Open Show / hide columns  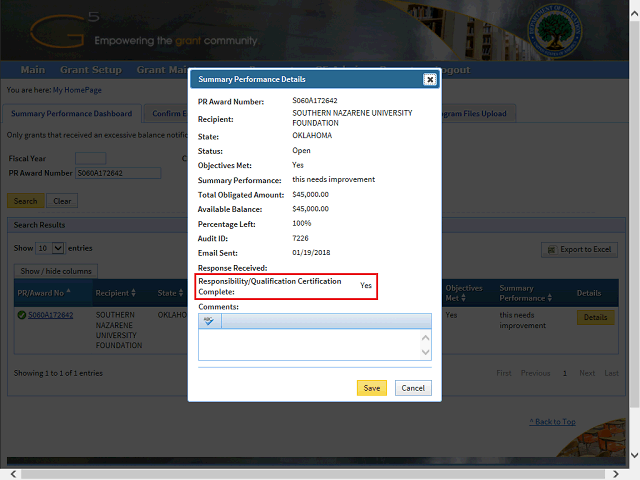coord(56,271)
